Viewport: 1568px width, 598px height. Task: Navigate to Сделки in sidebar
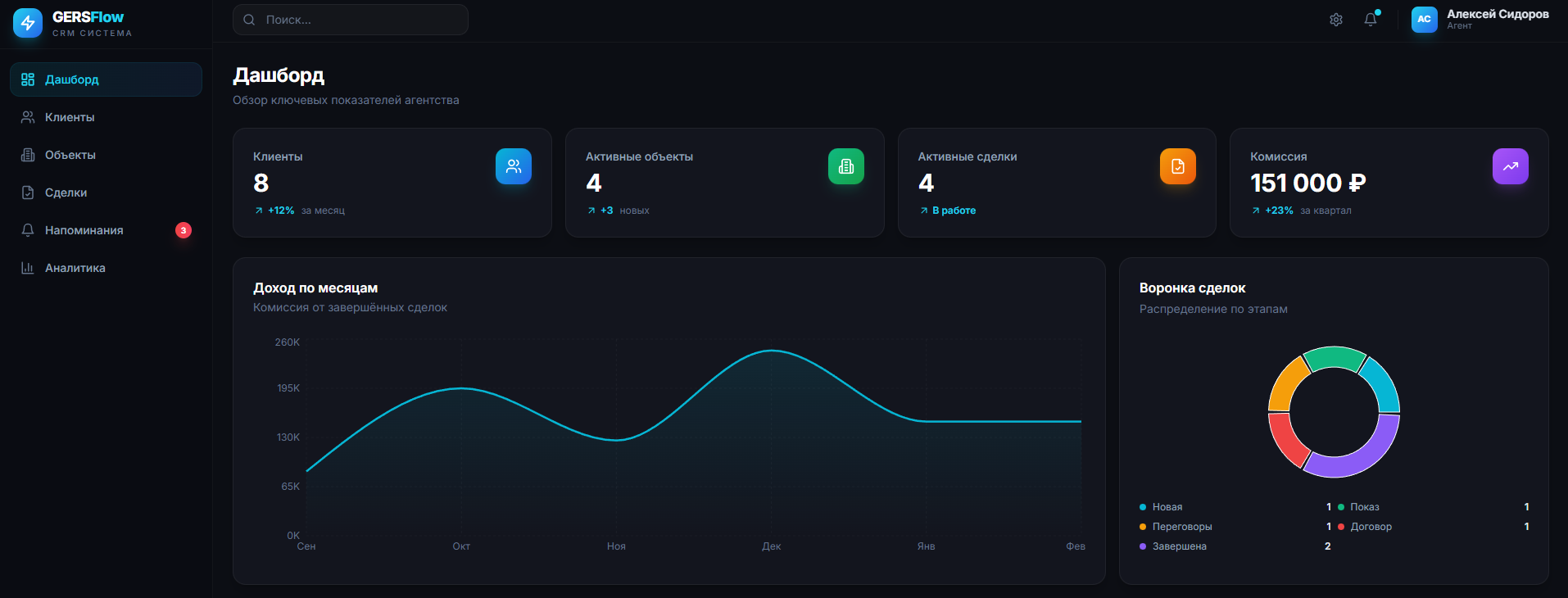66,193
